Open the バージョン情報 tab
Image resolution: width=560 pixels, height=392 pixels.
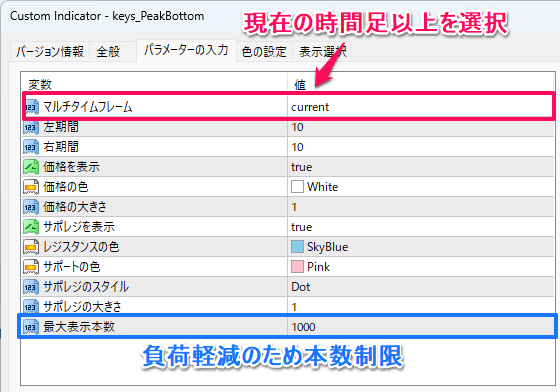(x=50, y=52)
